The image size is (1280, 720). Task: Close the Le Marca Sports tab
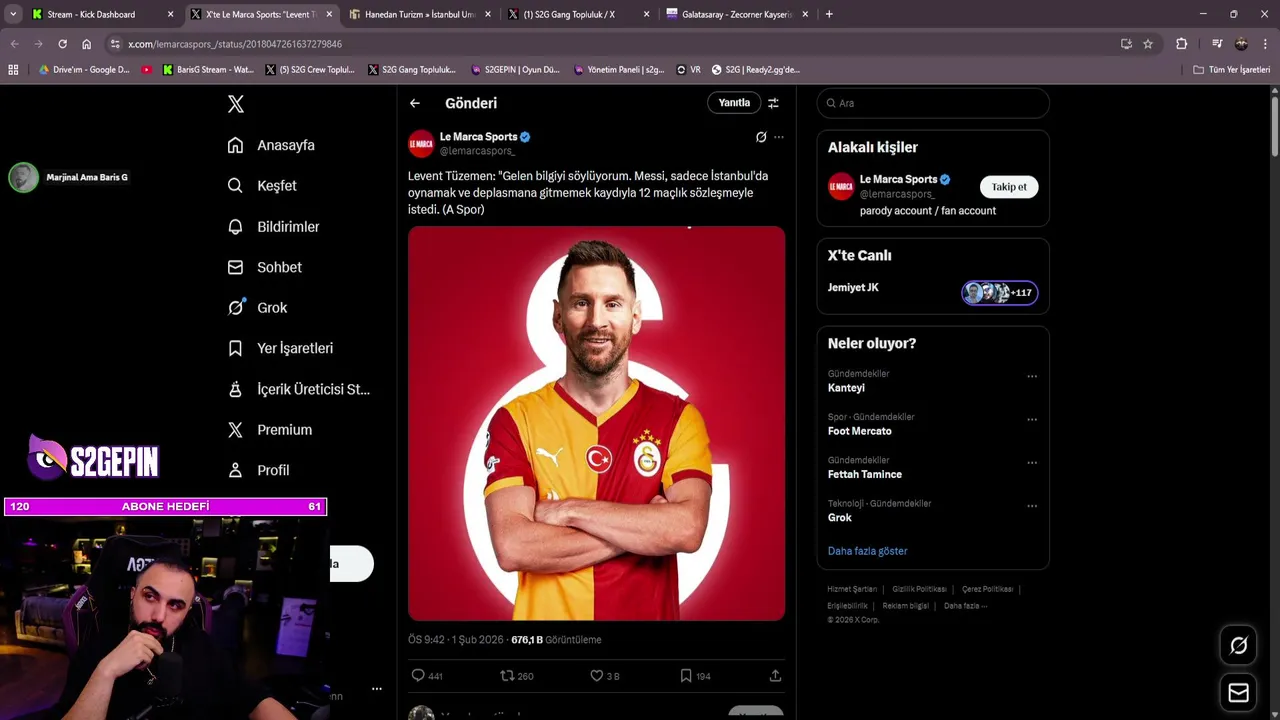point(329,14)
